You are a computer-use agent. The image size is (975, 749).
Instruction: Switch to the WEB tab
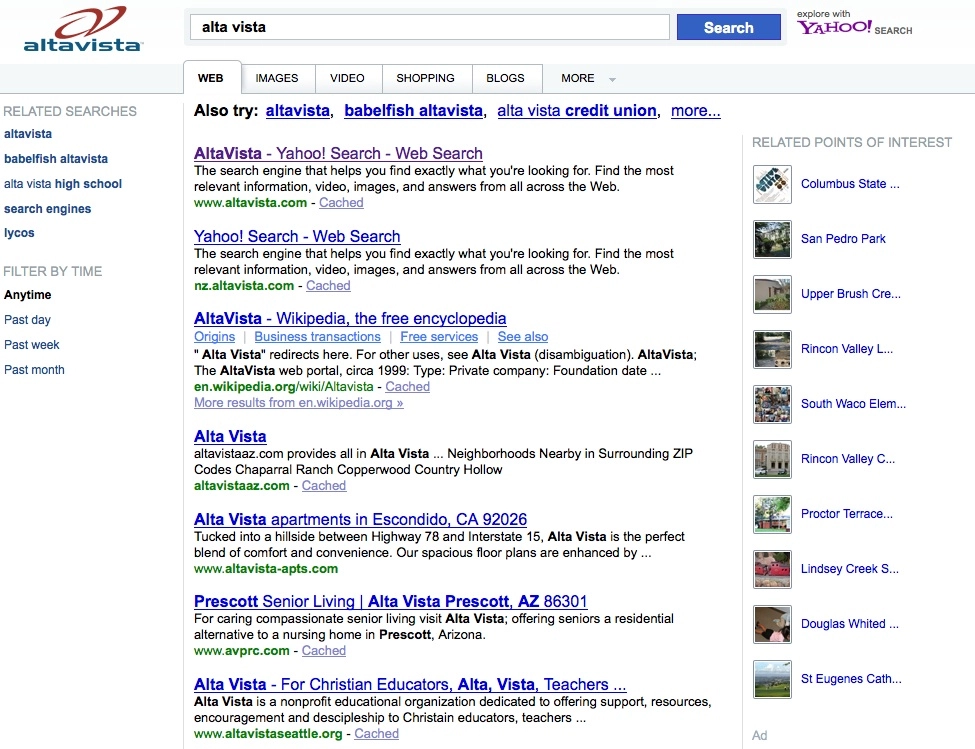(211, 78)
